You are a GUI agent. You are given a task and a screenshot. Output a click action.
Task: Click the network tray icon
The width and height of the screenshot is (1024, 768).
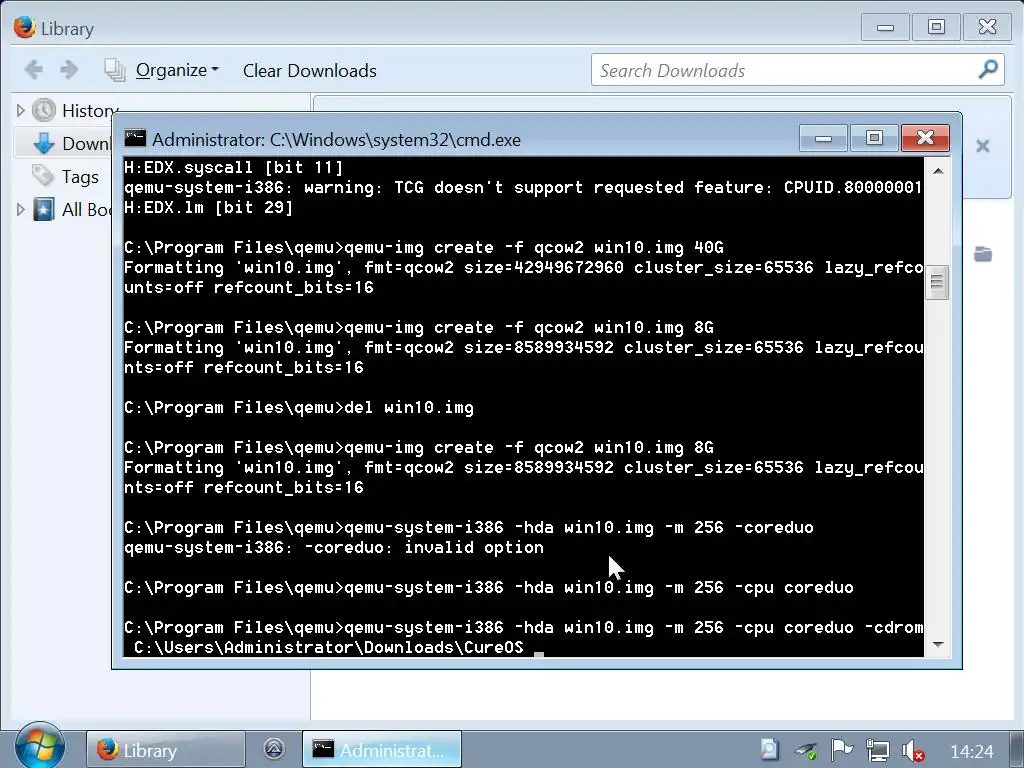tap(878, 750)
